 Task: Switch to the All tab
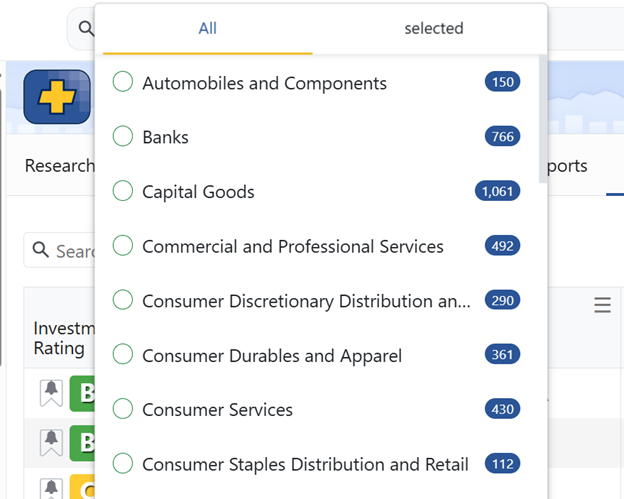(207, 29)
